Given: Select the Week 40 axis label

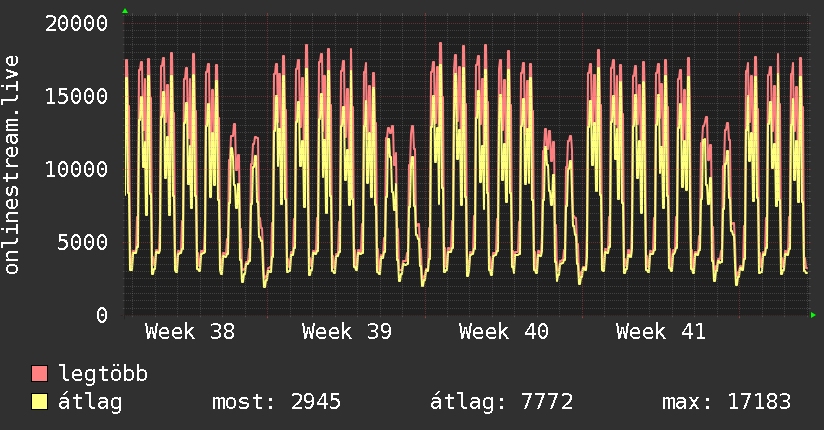Looking at the screenshot, I should (x=503, y=332).
